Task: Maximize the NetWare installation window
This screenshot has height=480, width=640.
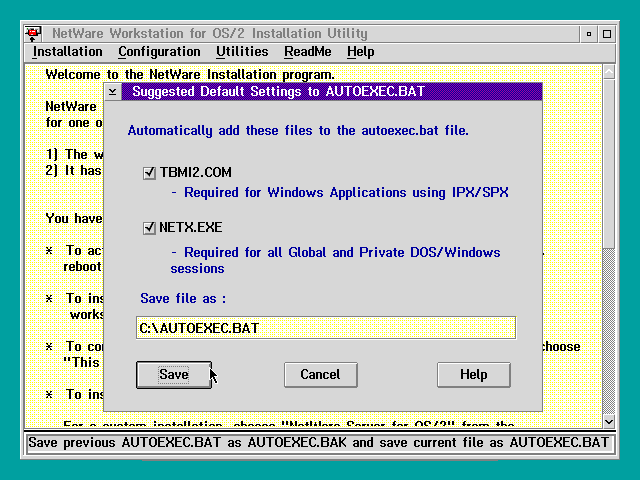Action: coord(607,34)
